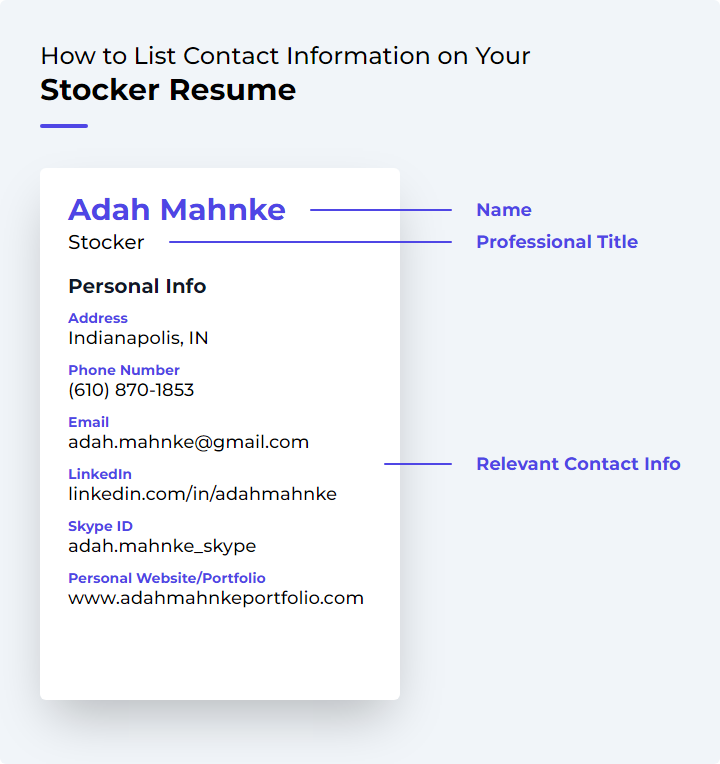
Task: Click the Skype ID label
Action: (100, 526)
